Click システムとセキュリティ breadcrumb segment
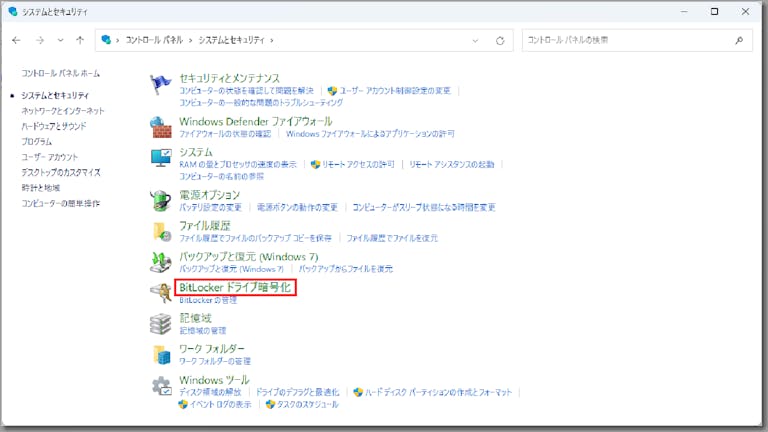Viewport: 768px width, 432px height. point(231,40)
